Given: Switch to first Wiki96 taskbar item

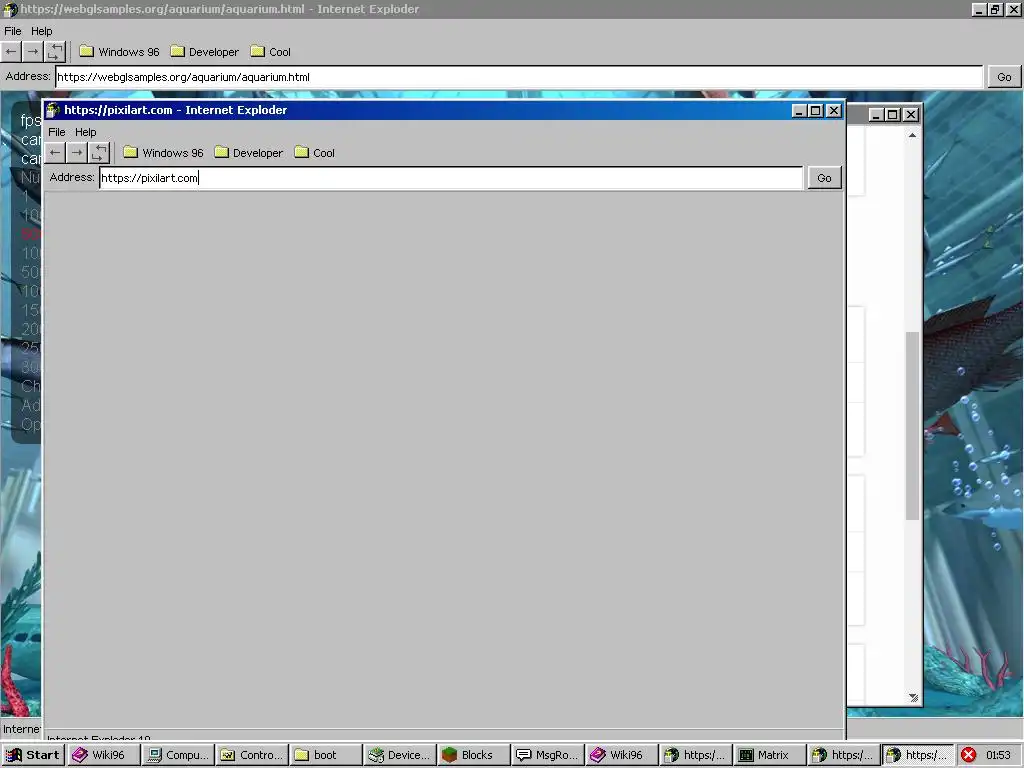Looking at the screenshot, I should tap(102, 755).
